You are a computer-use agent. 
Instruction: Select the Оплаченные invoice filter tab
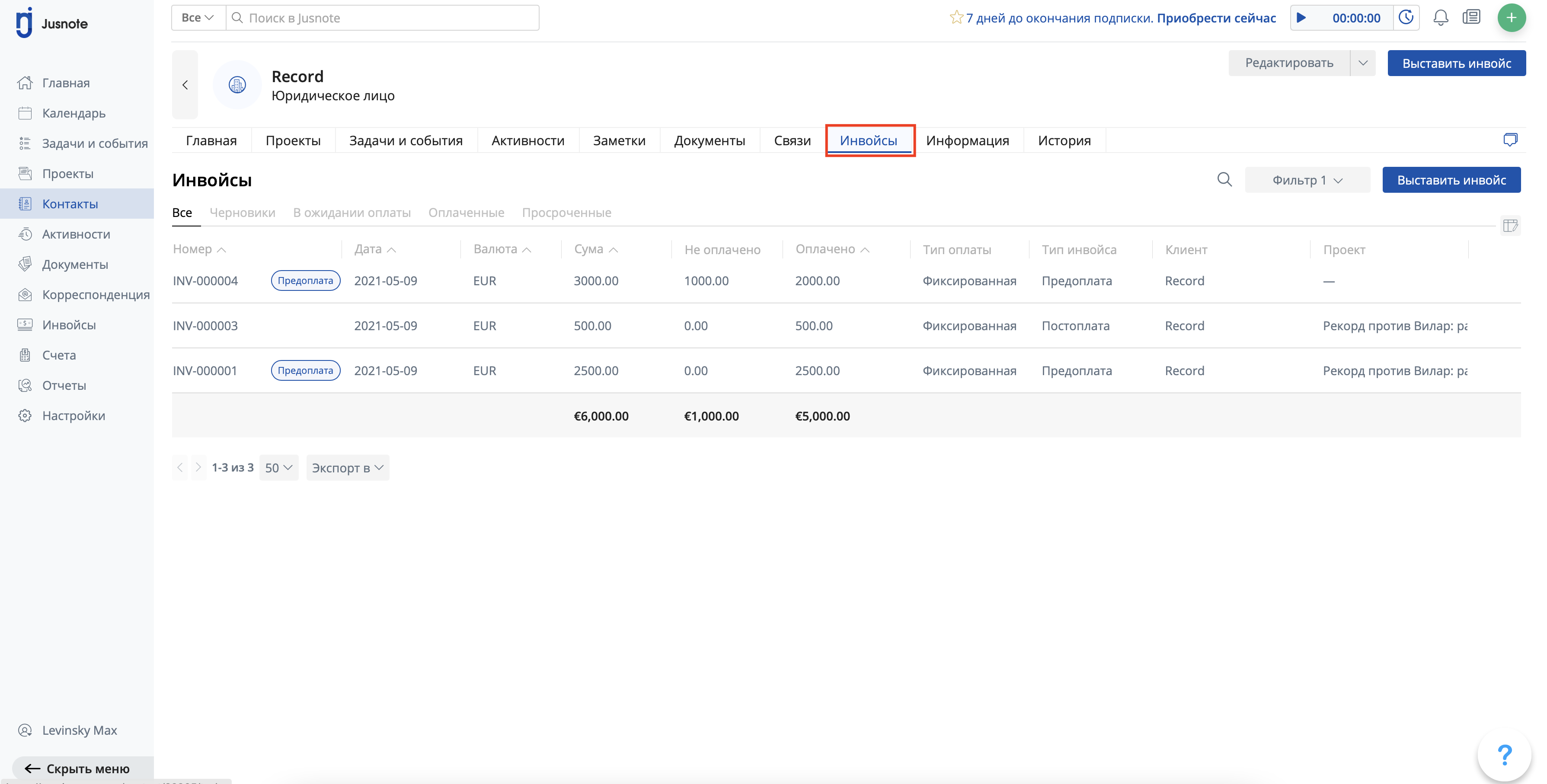466,213
